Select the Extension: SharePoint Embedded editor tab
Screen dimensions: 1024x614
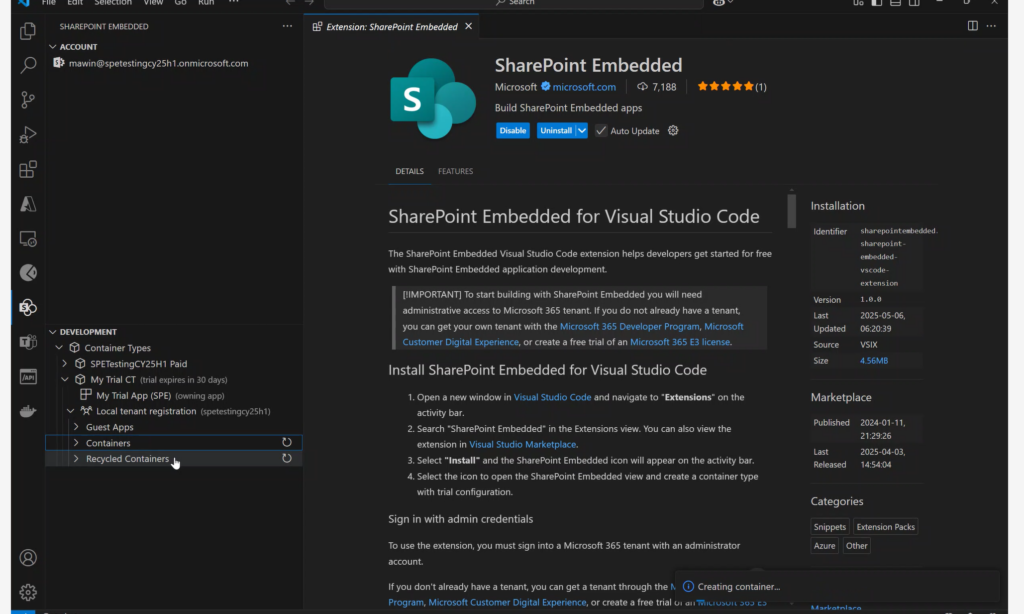point(392,26)
